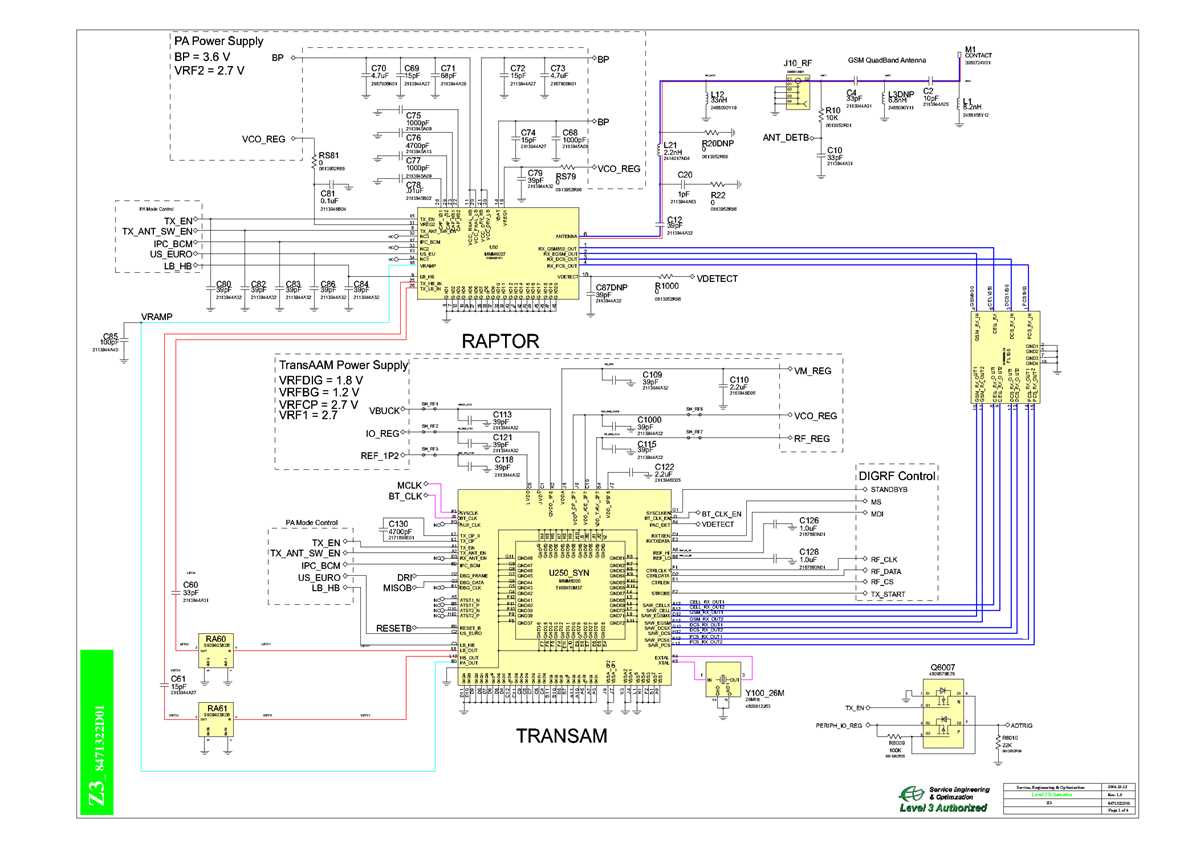Select the RAPTOR block title
Screen dimensions: 1200x848
(500, 342)
